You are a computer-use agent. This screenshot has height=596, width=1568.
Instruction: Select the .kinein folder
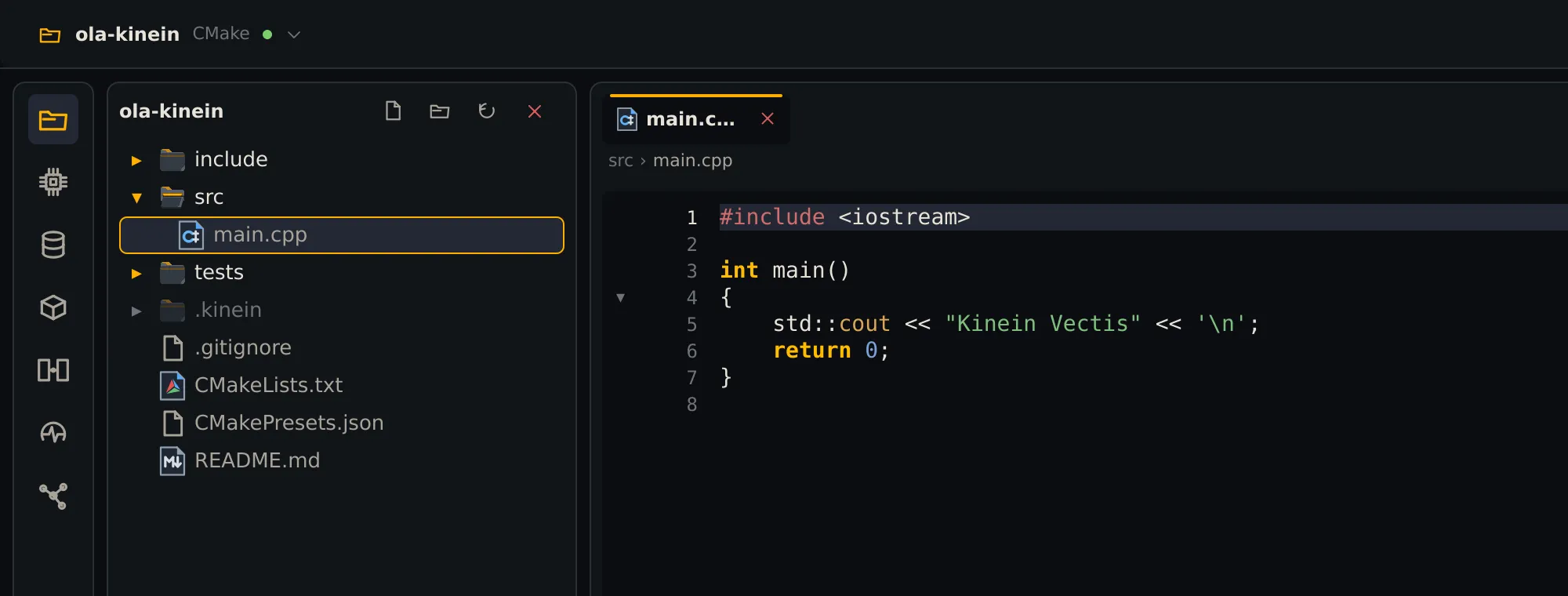tap(342, 310)
